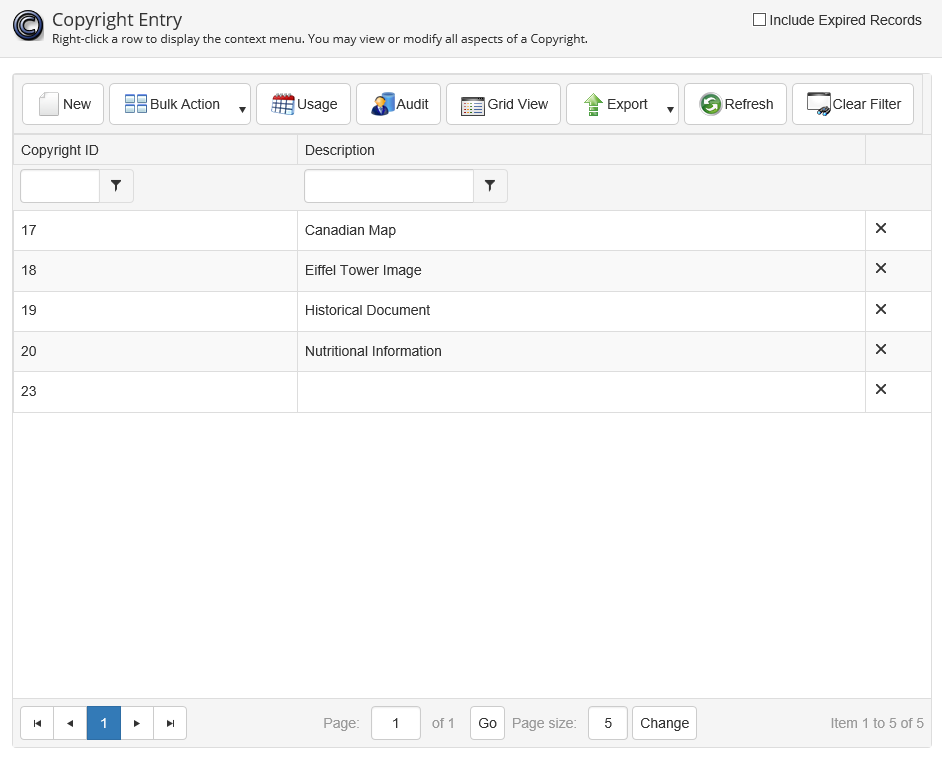Open the Copyright ID filter options
Image resolution: width=942 pixels, height=760 pixels.
[x=117, y=186]
